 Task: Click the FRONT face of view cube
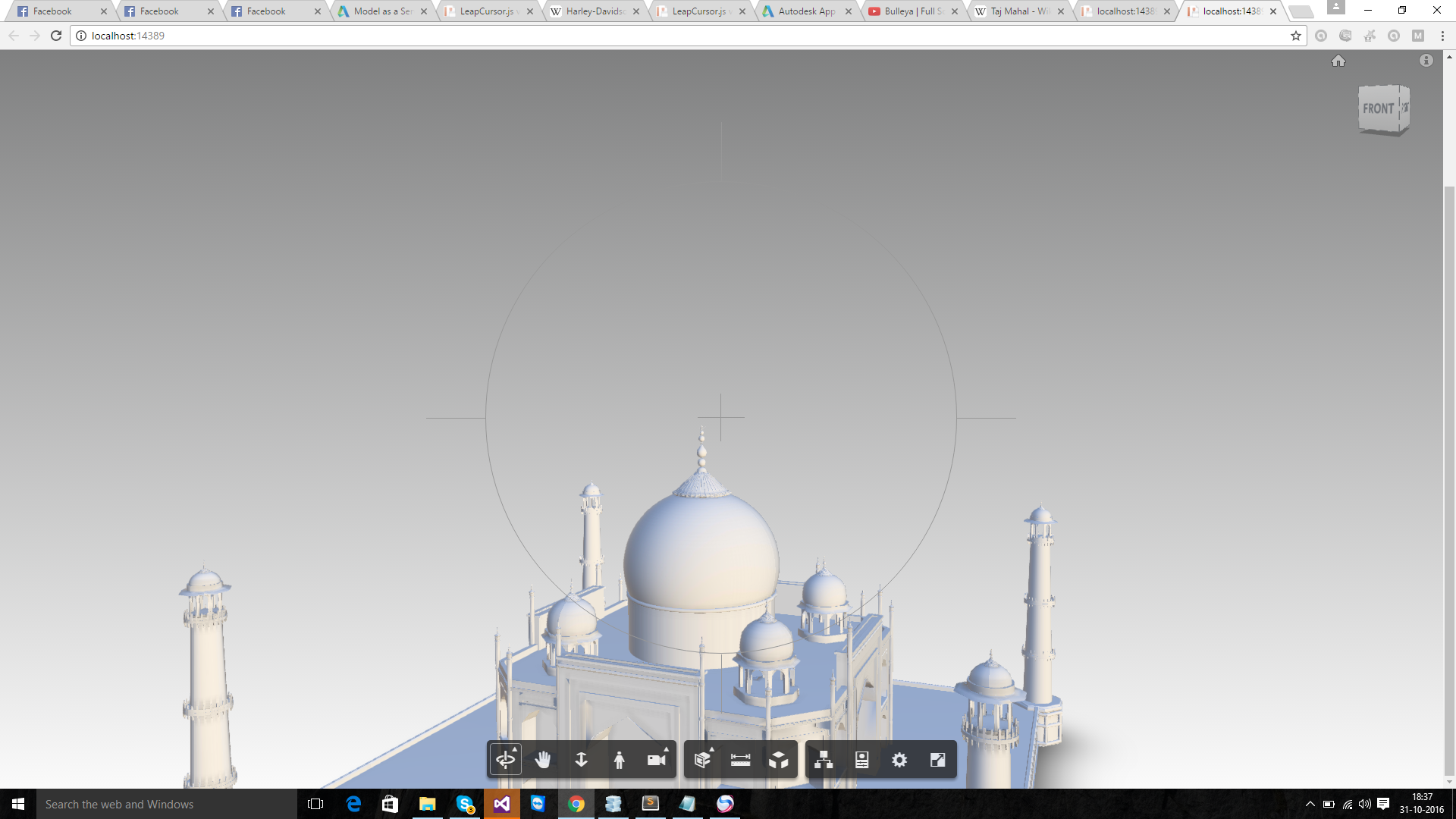(1378, 109)
